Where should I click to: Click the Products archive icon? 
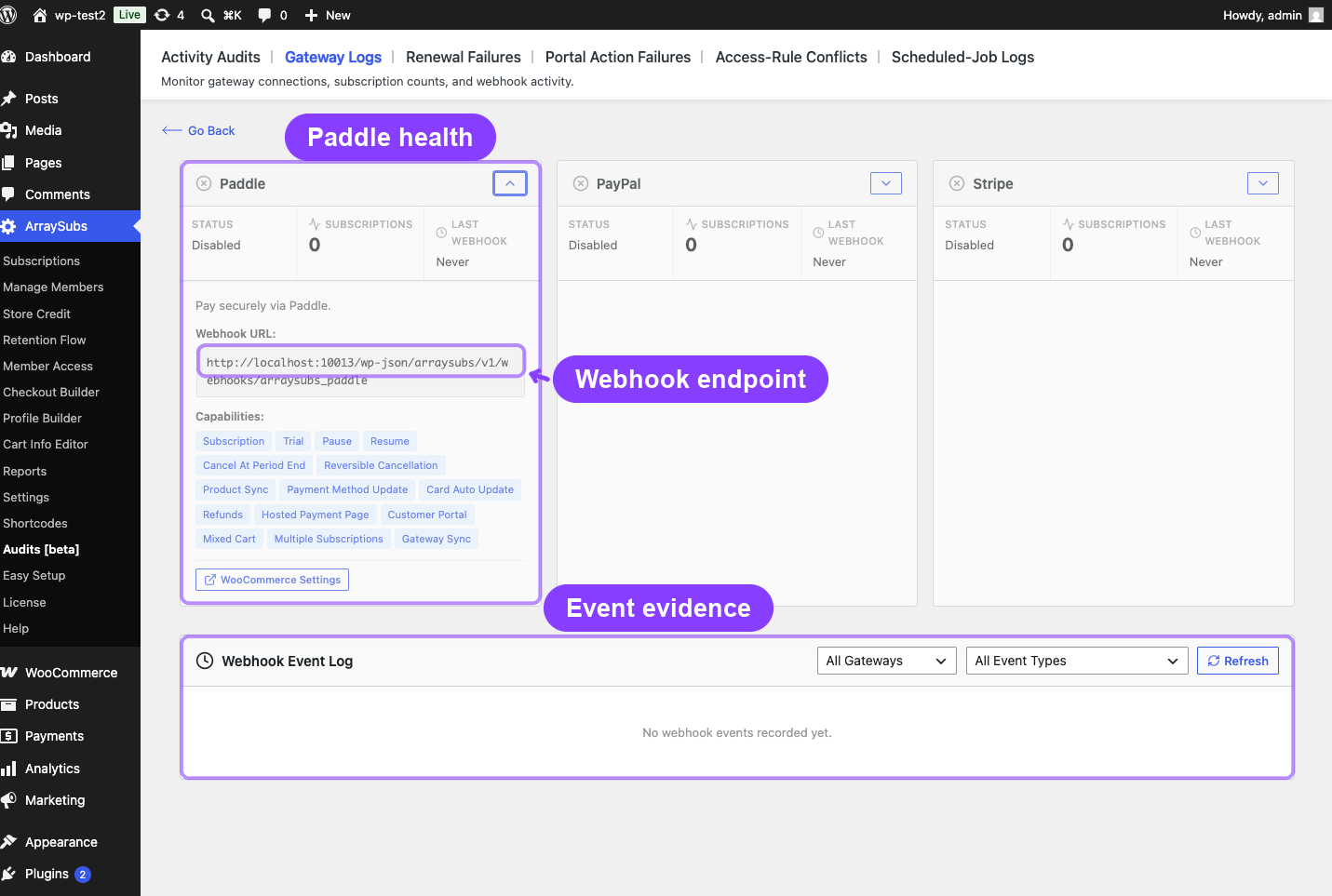coord(9,704)
